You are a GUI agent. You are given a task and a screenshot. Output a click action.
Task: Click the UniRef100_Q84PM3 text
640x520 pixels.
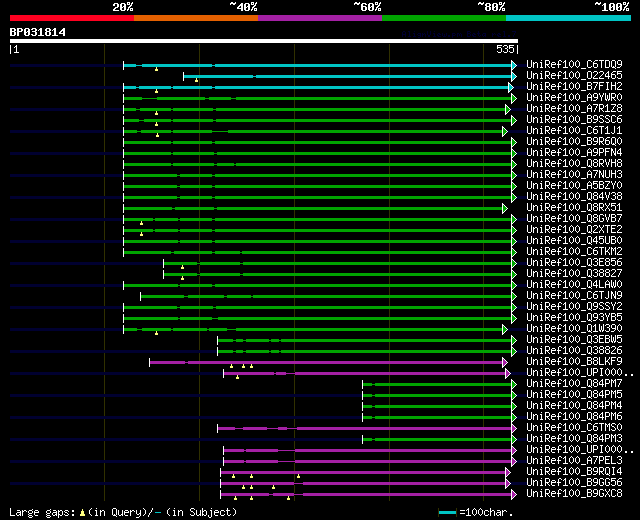(574, 439)
